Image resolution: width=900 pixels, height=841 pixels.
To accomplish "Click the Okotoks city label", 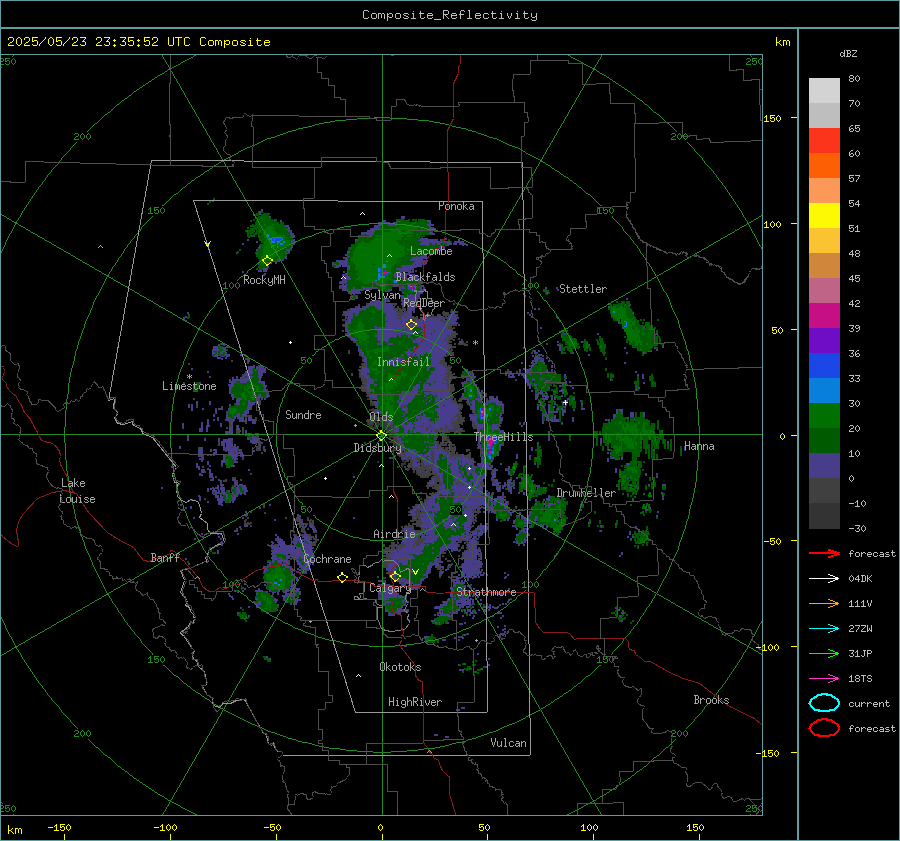I will (400, 666).
